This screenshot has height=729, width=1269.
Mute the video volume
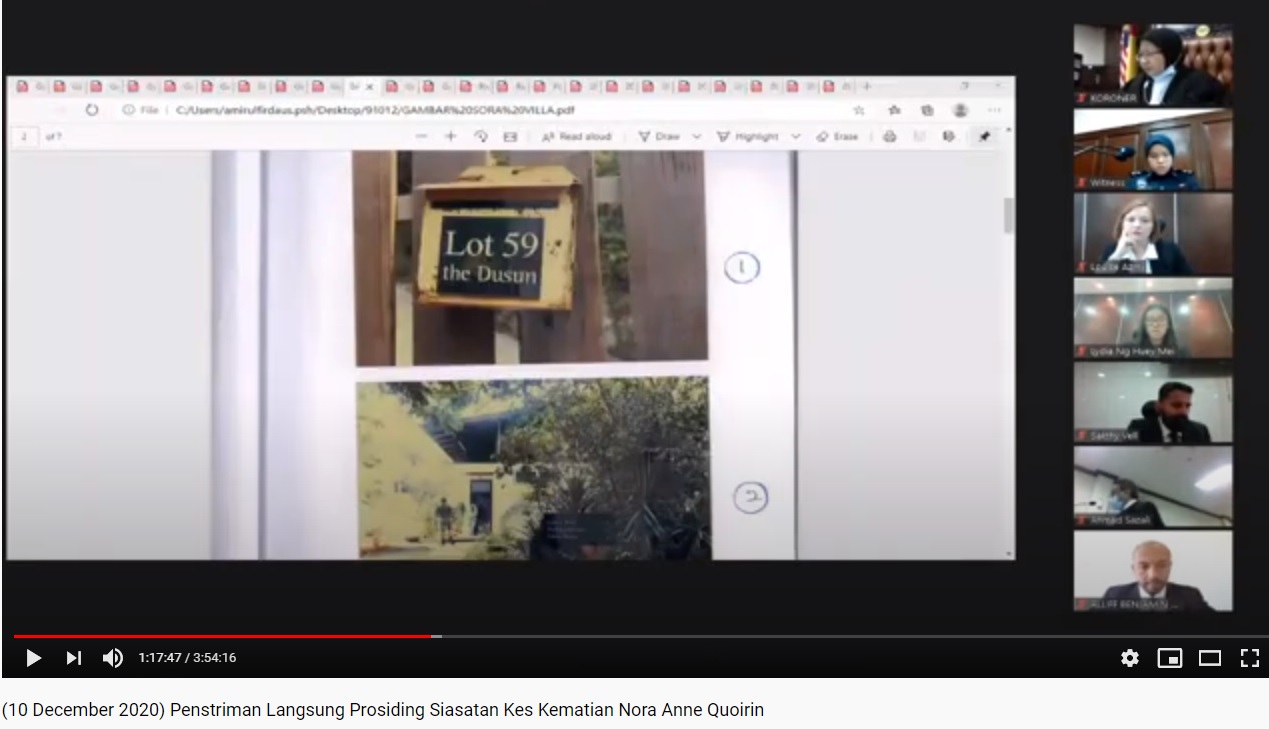[x=112, y=658]
